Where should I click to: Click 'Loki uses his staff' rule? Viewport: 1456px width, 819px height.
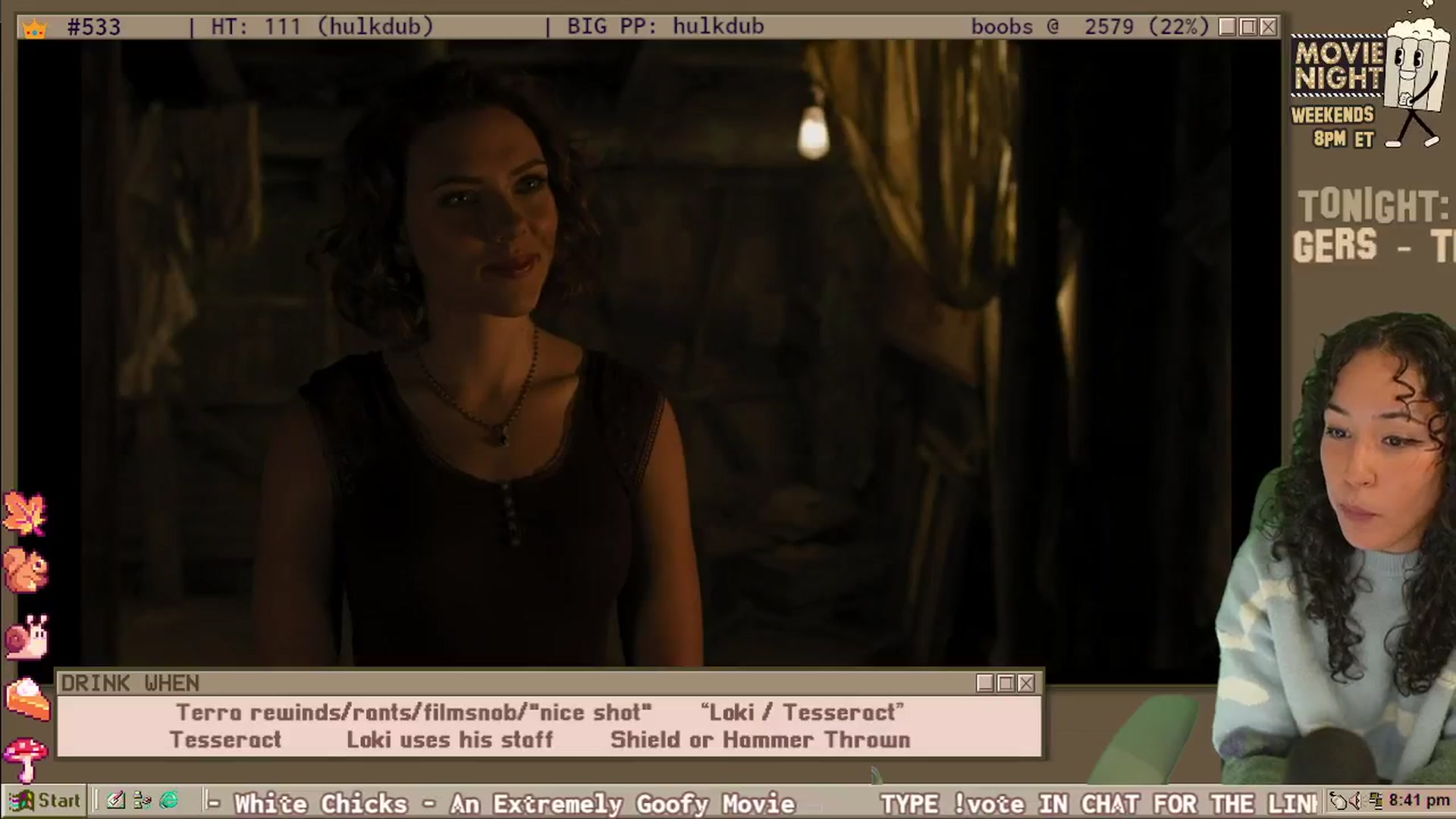point(450,740)
